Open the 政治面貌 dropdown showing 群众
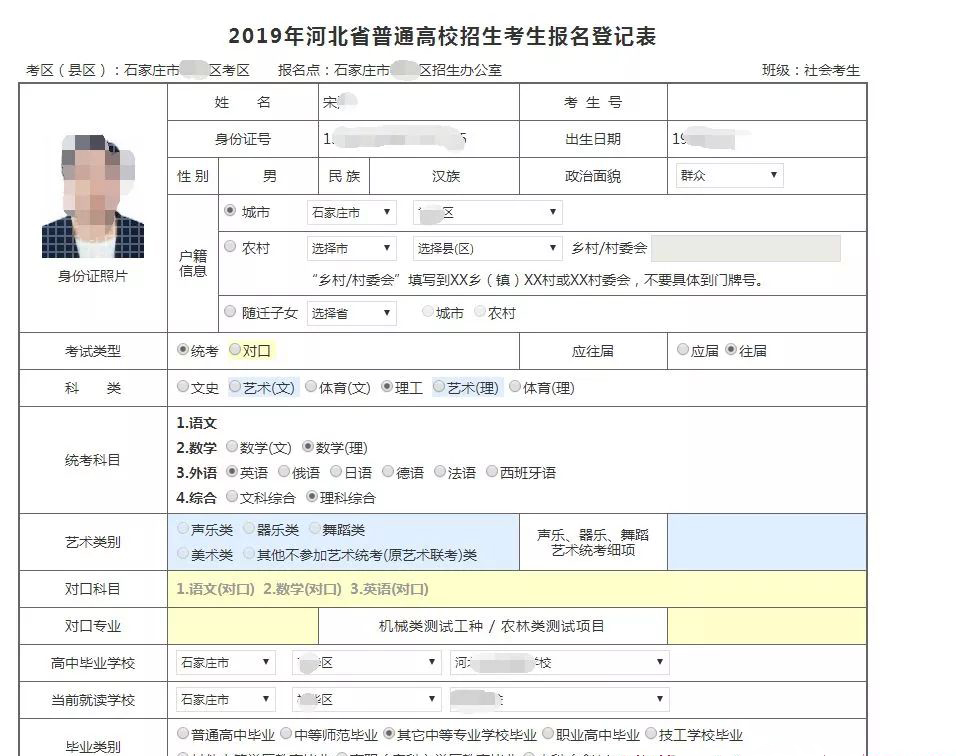956x756 pixels. click(729, 175)
